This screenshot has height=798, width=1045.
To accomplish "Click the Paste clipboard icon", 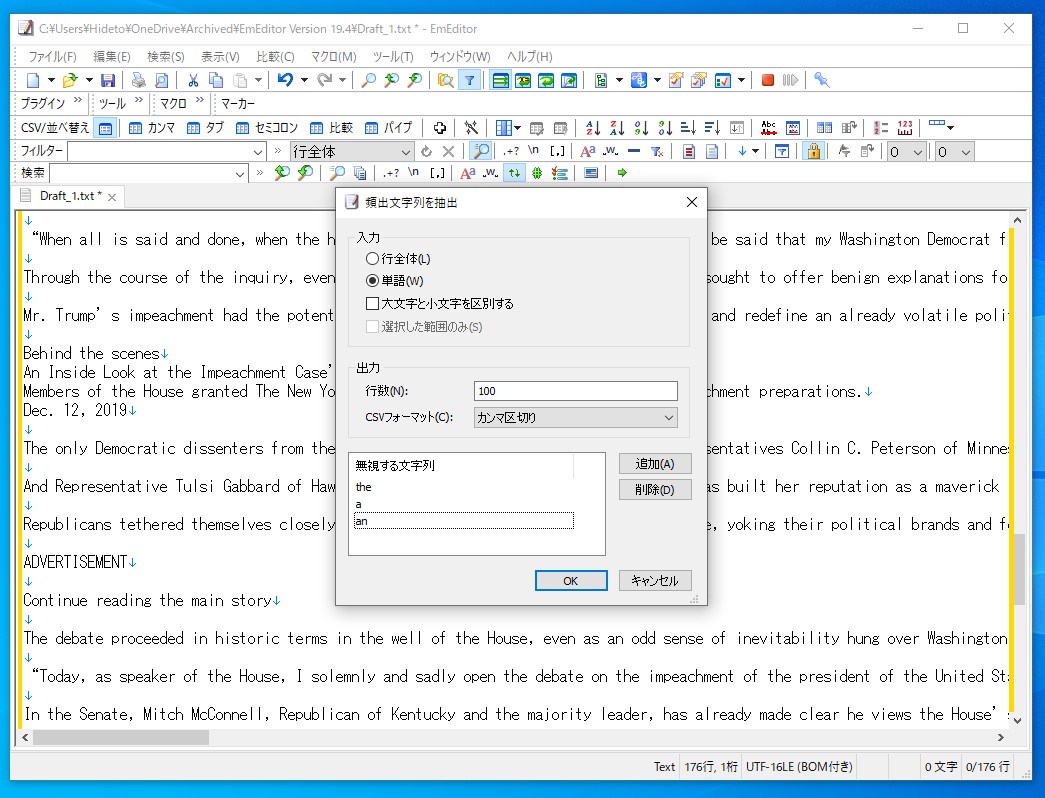I will [x=240, y=81].
